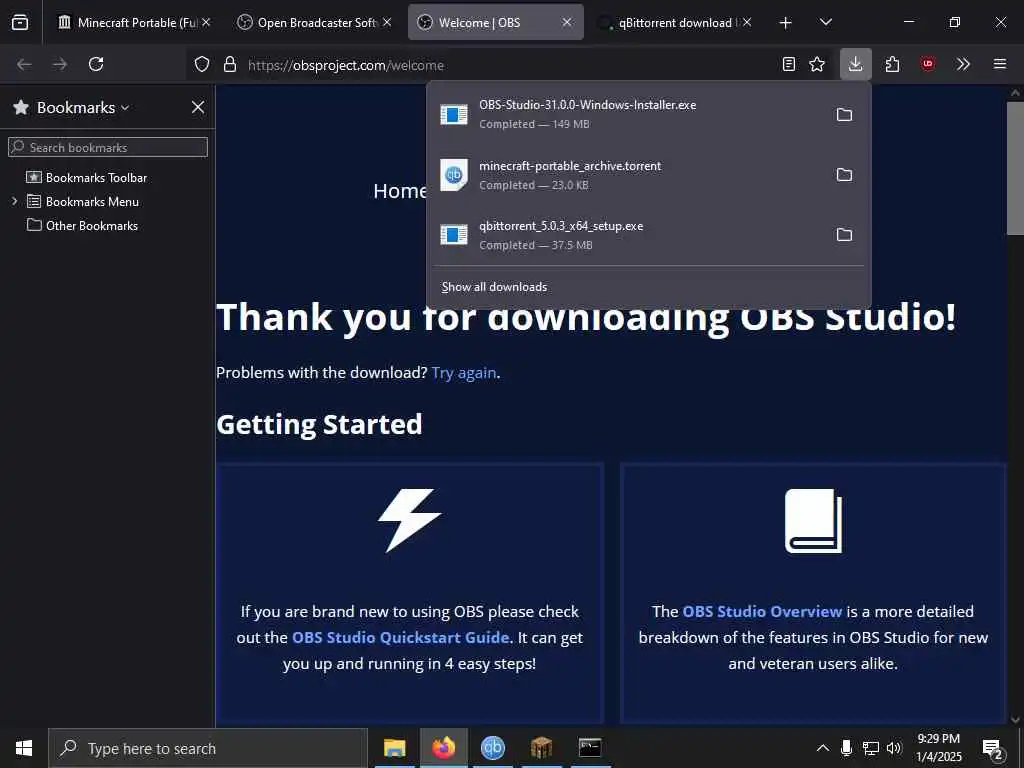Open qBittorrent from the taskbar
Viewport: 1024px width, 768px height.
coord(493,748)
